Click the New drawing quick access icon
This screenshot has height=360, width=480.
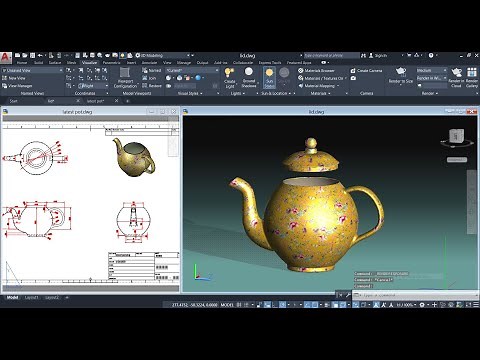18,55
